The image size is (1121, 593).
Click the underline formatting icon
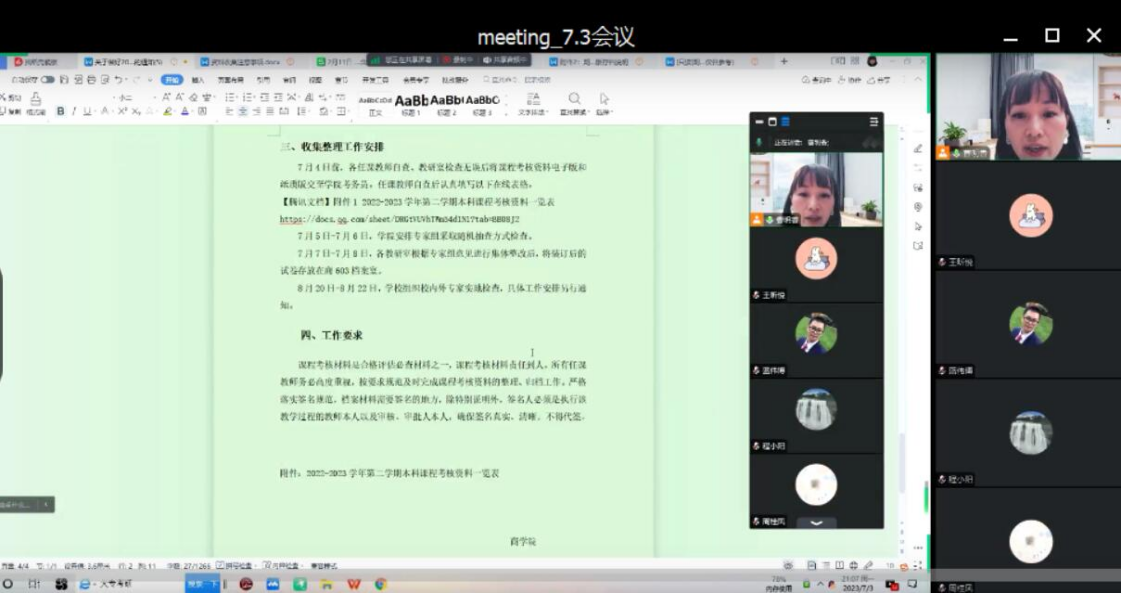(x=86, y=111)
